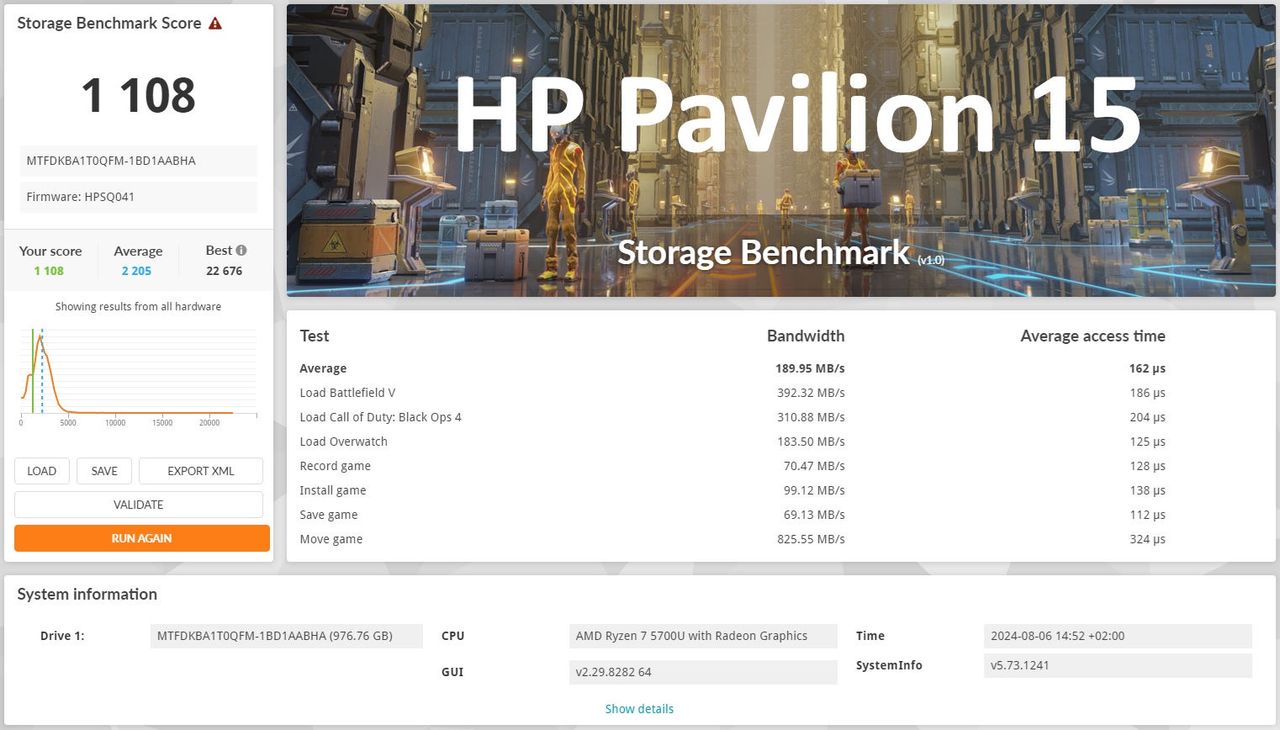Select the drive model field MTFDKBA1T0QFM-1BD1AABHA under score
This screenshot has width=1280, height=730.
point(138,161)
